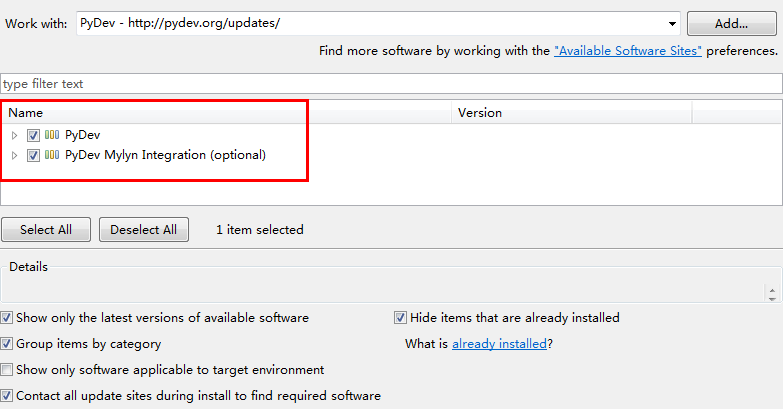The width and height of the screenshot is (783, 409).
Task: Click the Name column header
Action: tap(226, 113)
